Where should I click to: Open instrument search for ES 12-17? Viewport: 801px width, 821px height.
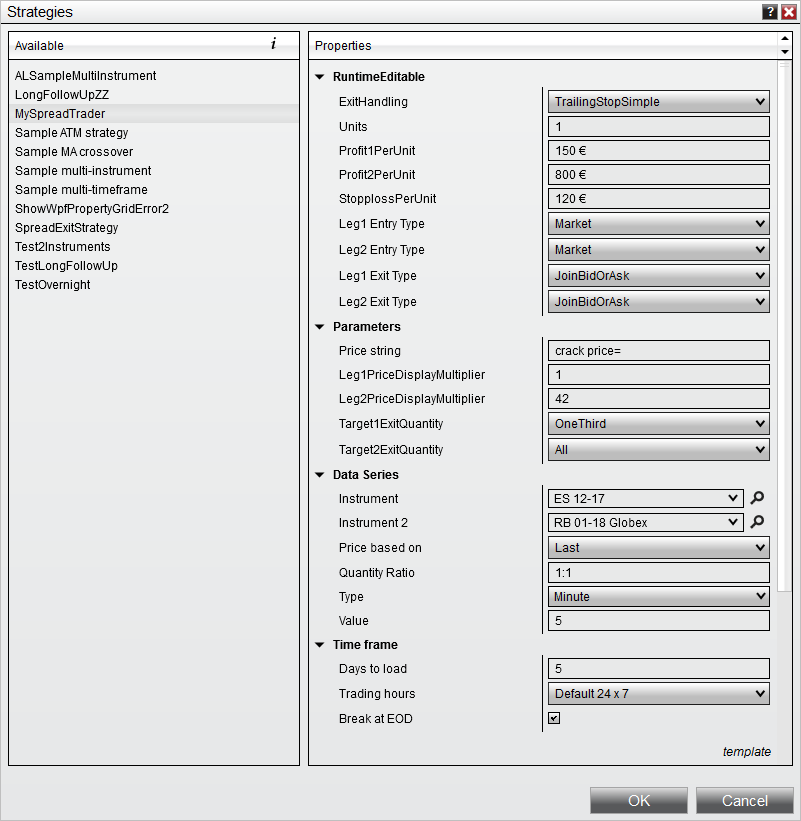[757, 498]
